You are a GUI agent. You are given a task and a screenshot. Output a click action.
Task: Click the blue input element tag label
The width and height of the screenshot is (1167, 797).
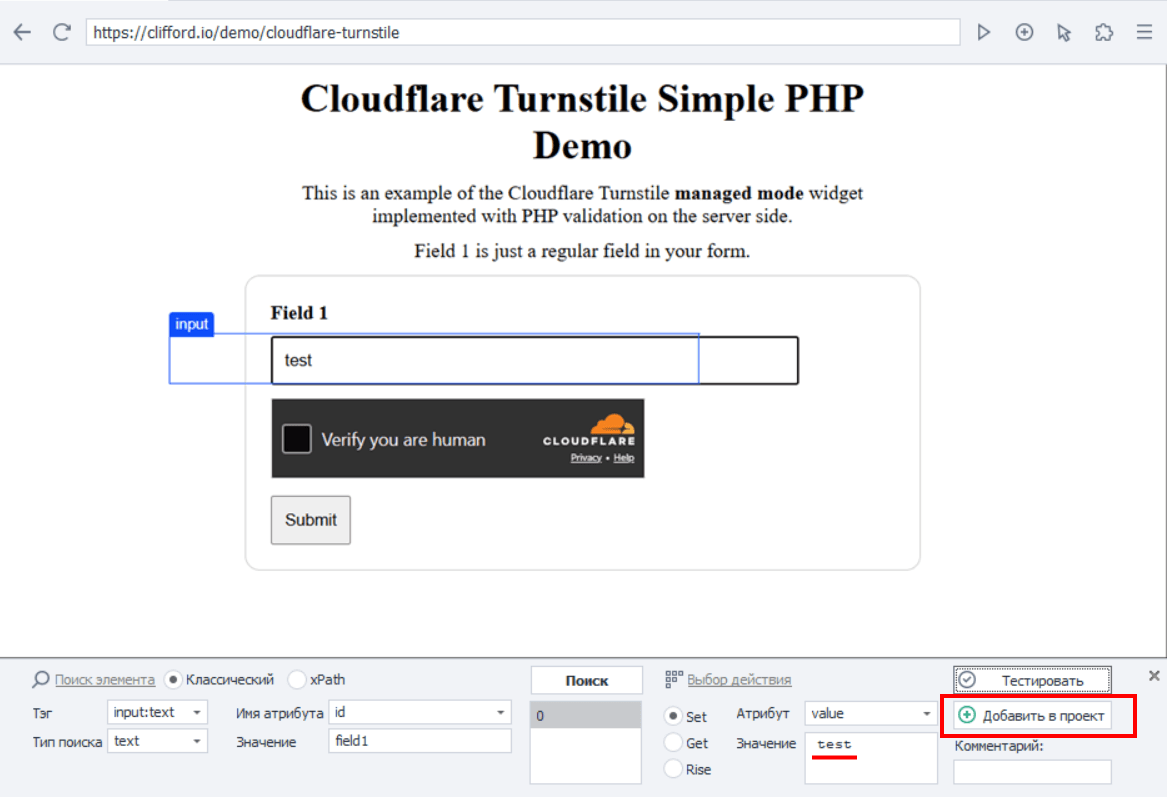pos(191,324)
